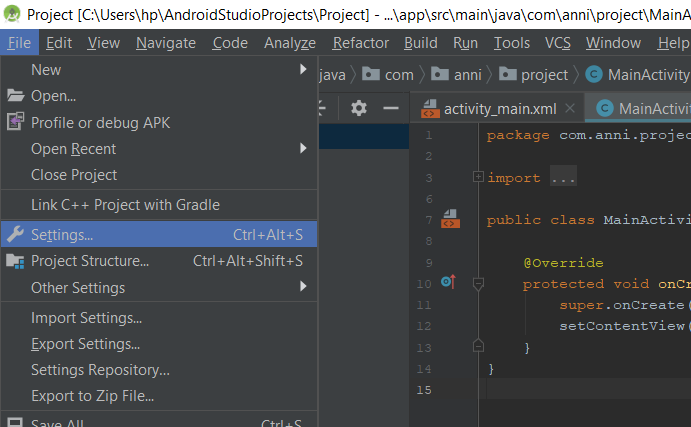Expand the folded import block on line 3

[x=478, y=177]
